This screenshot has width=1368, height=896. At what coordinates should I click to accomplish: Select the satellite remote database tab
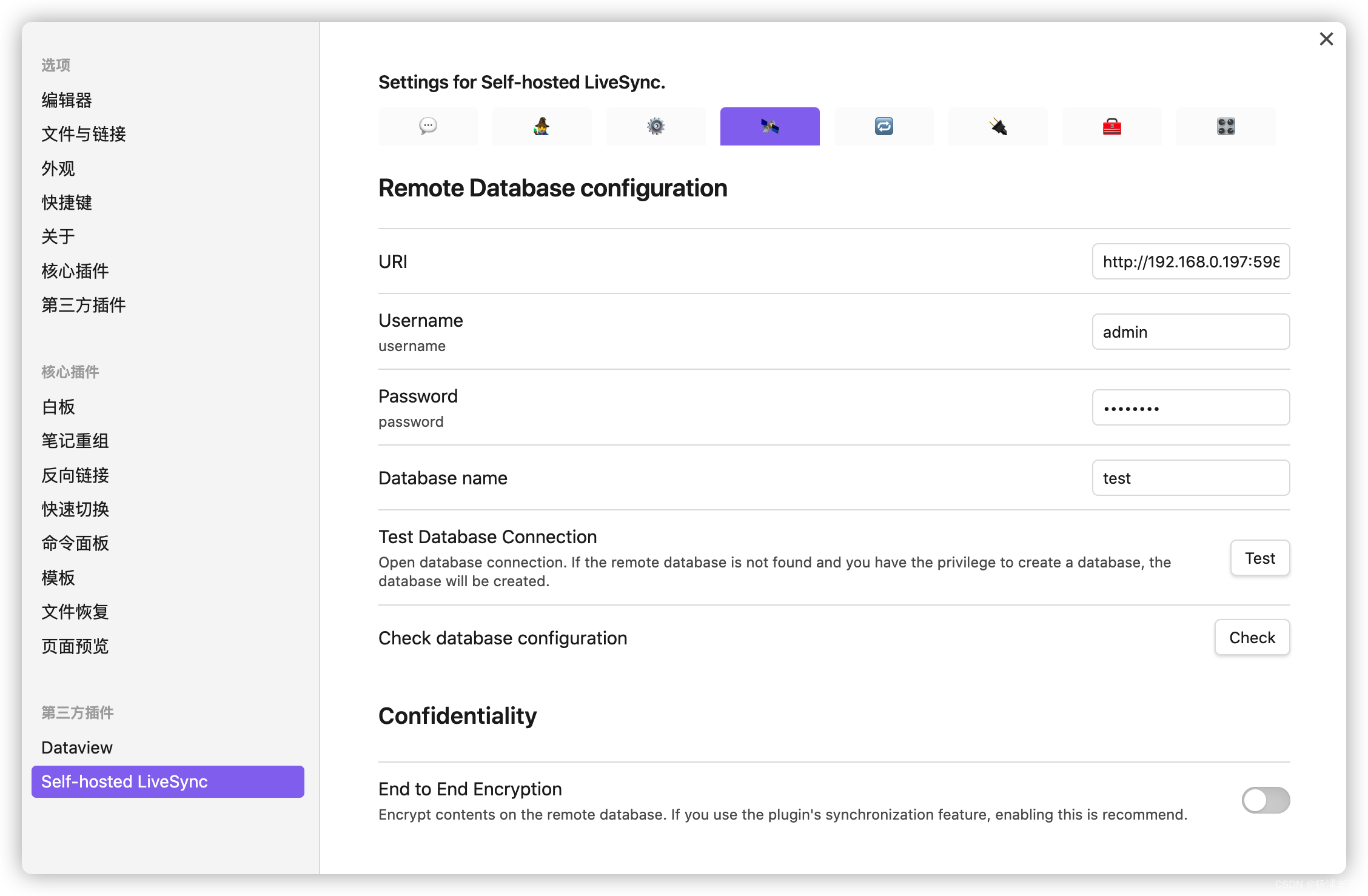[x=769, y=126]
